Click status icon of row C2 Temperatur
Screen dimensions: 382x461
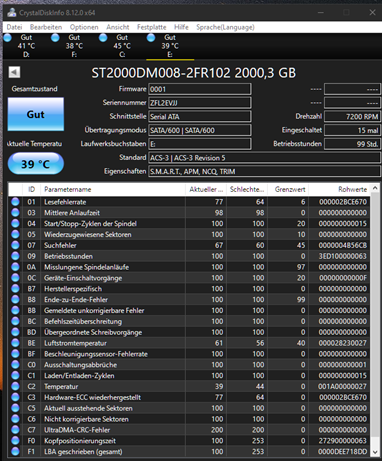point(15,386)
